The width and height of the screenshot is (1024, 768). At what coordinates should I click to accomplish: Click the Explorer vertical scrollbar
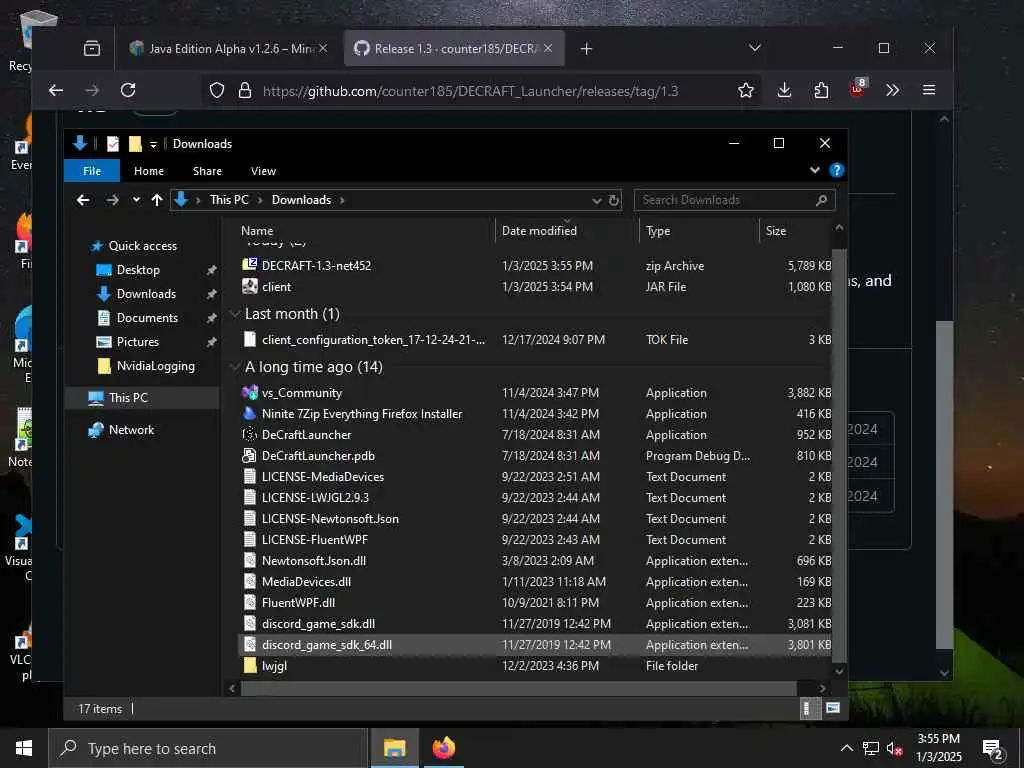tap(839, 454)
